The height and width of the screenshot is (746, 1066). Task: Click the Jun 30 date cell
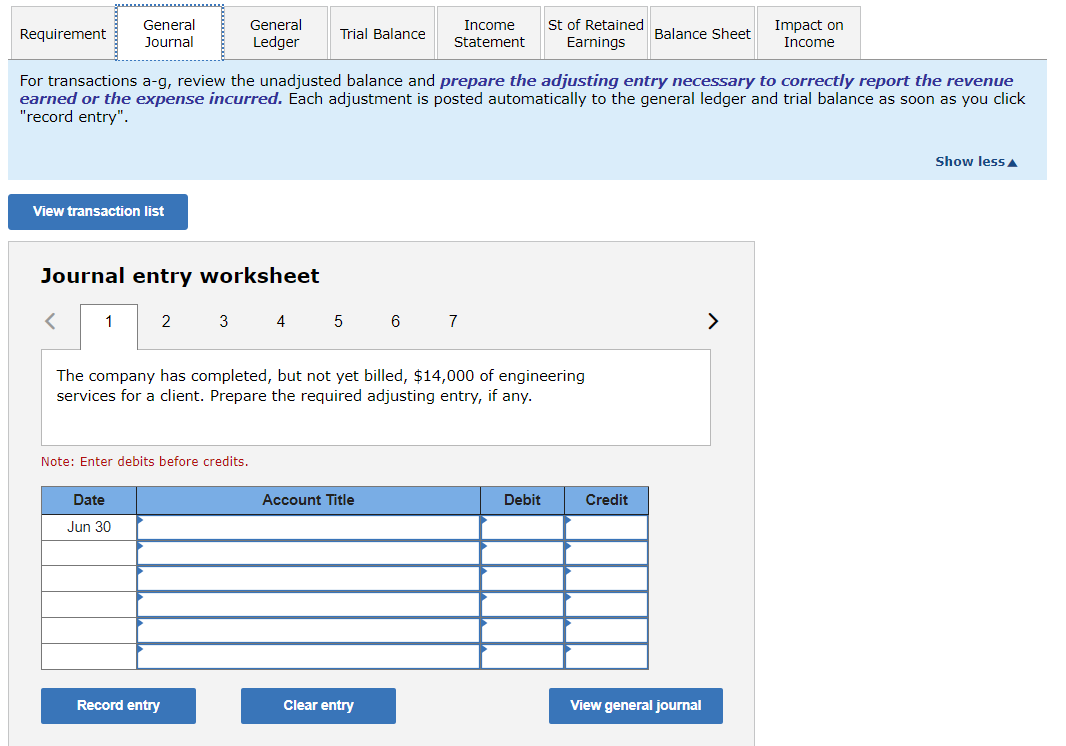[89, 528]
